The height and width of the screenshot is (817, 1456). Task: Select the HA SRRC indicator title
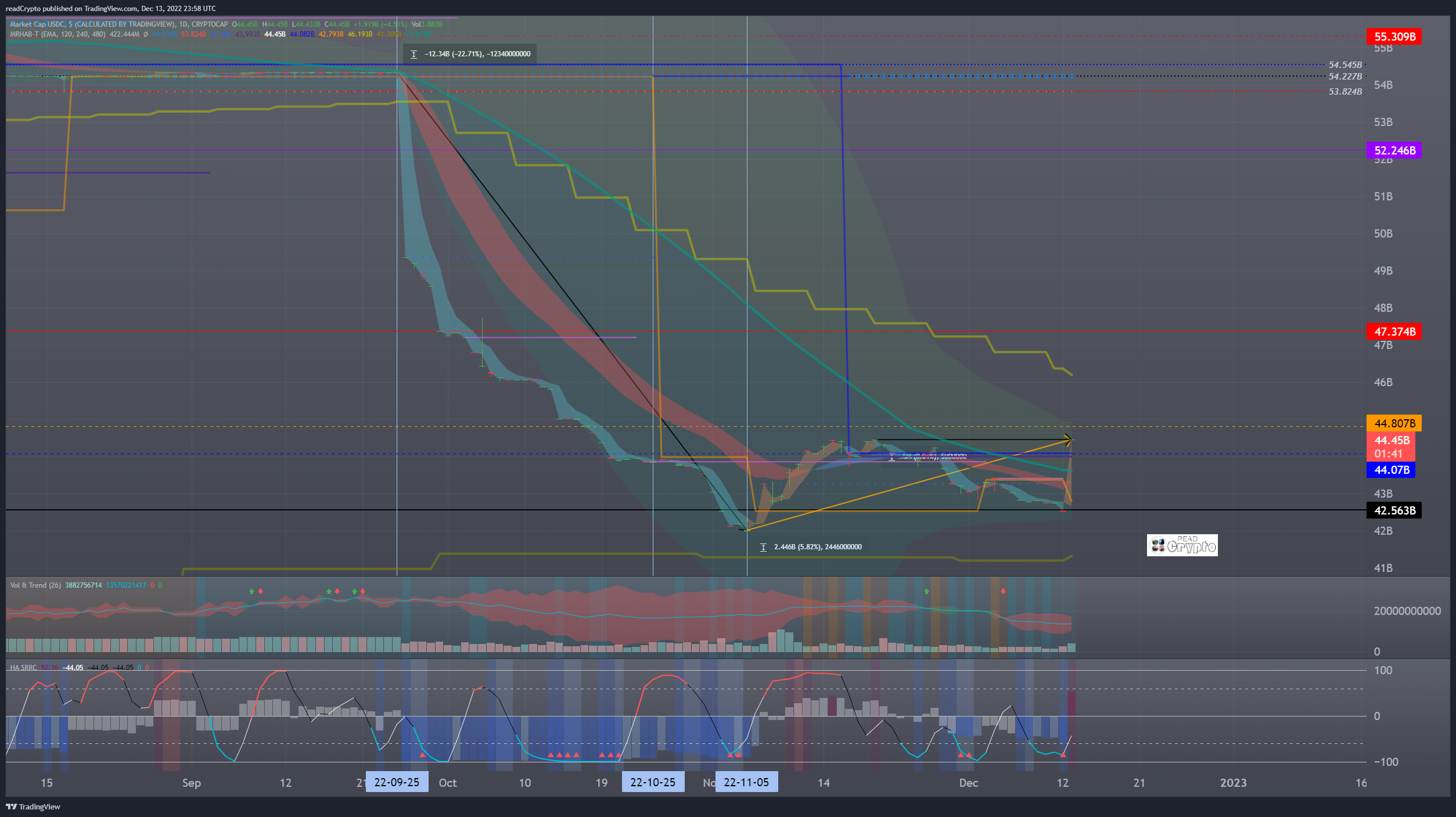pos(23,668)
